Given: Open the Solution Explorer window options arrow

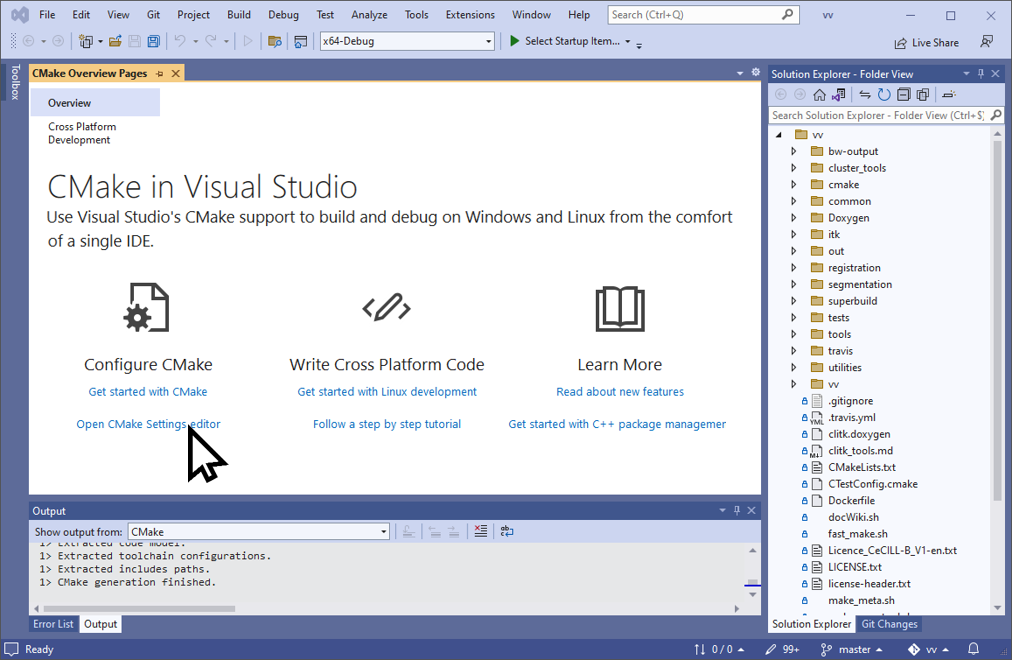Looking at the screenshot, I should click(x=966, y=74).
